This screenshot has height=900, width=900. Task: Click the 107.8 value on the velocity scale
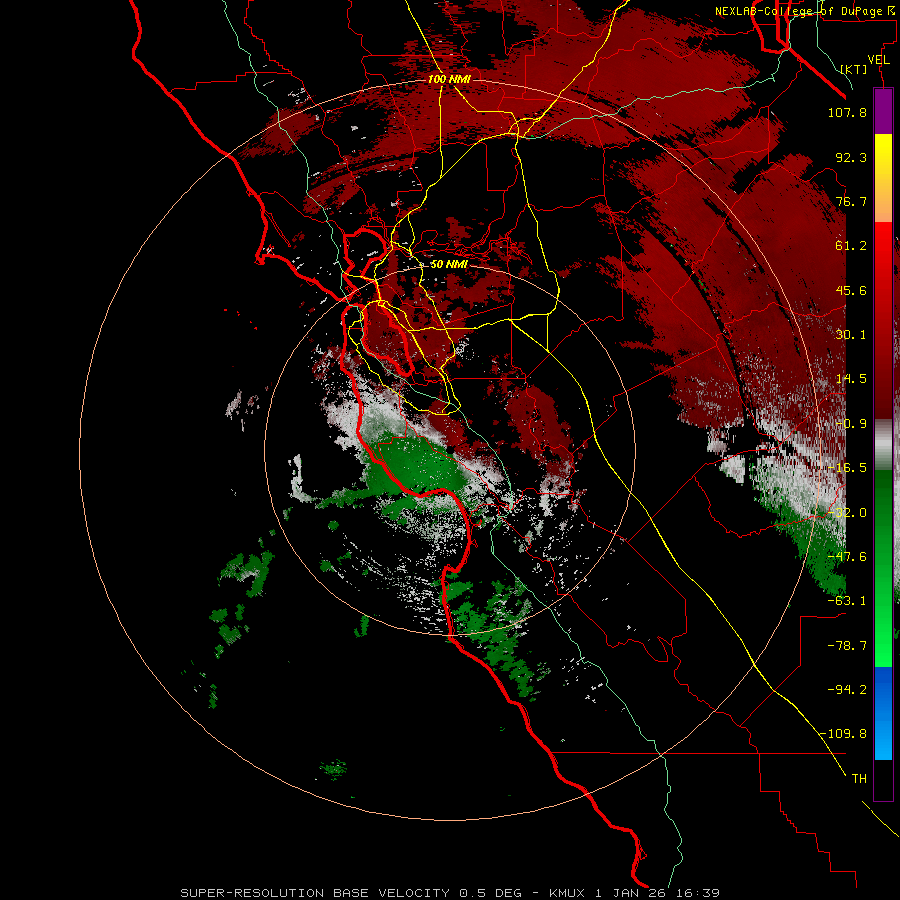pyautogui.click(x=847, y=112)
